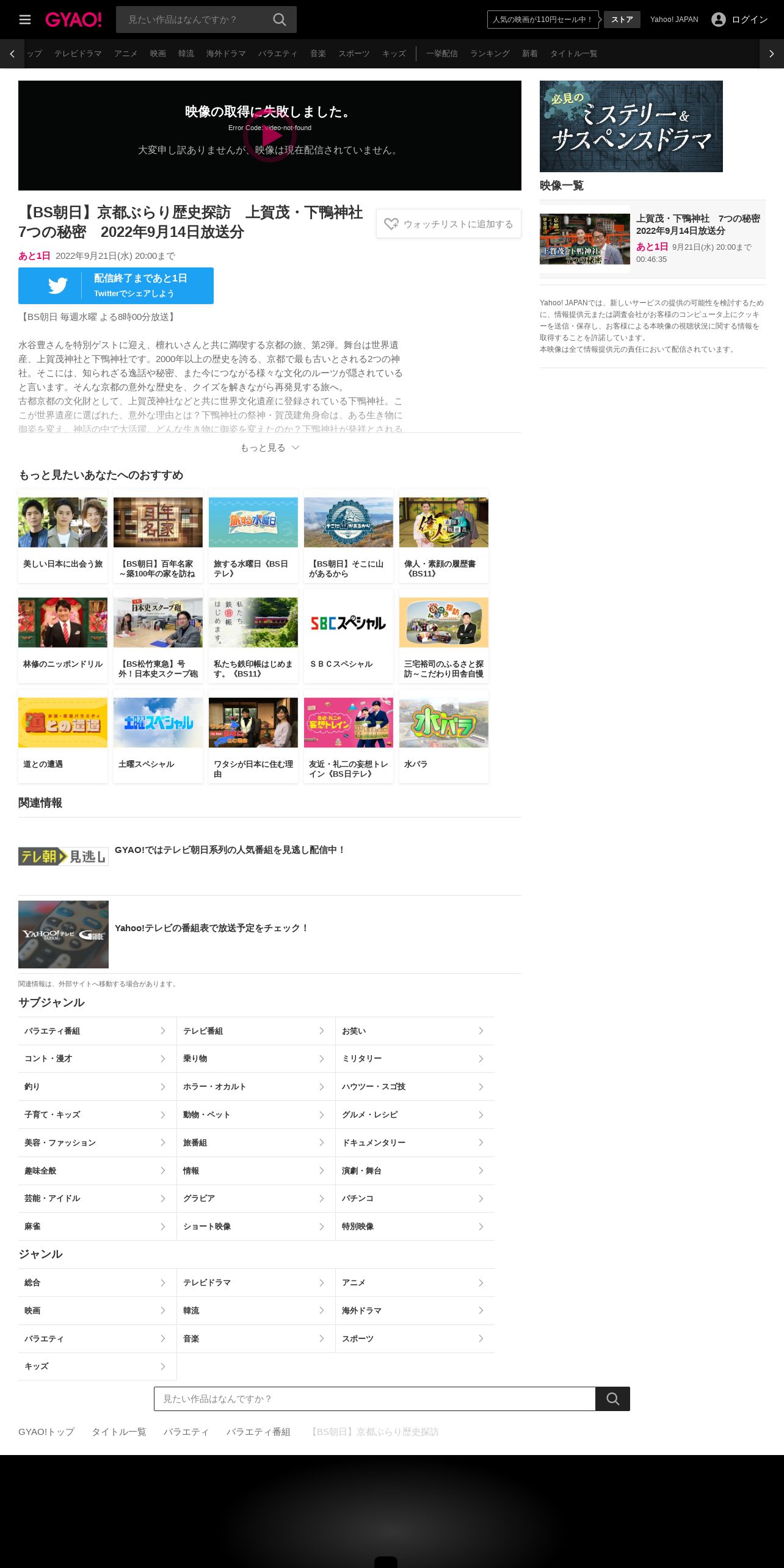This screenshot has width=784, height=1568.
Task: Select ランキング in top navigation
Action: [x=490, y=54]
